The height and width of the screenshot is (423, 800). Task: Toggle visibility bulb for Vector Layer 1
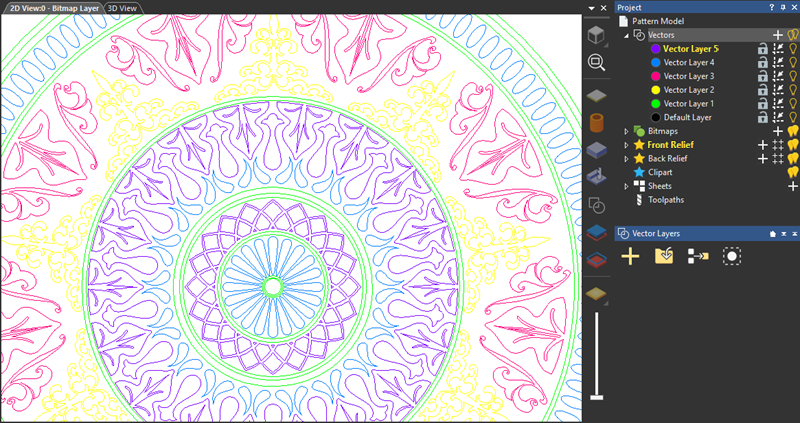click(792, 104)
